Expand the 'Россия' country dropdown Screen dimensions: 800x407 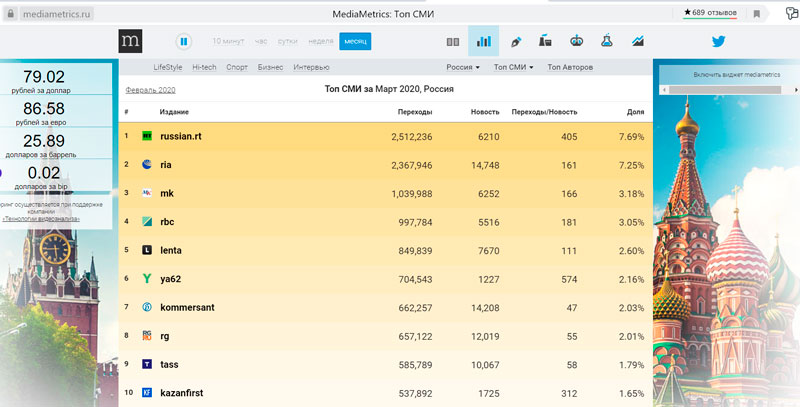pos(462,67)
